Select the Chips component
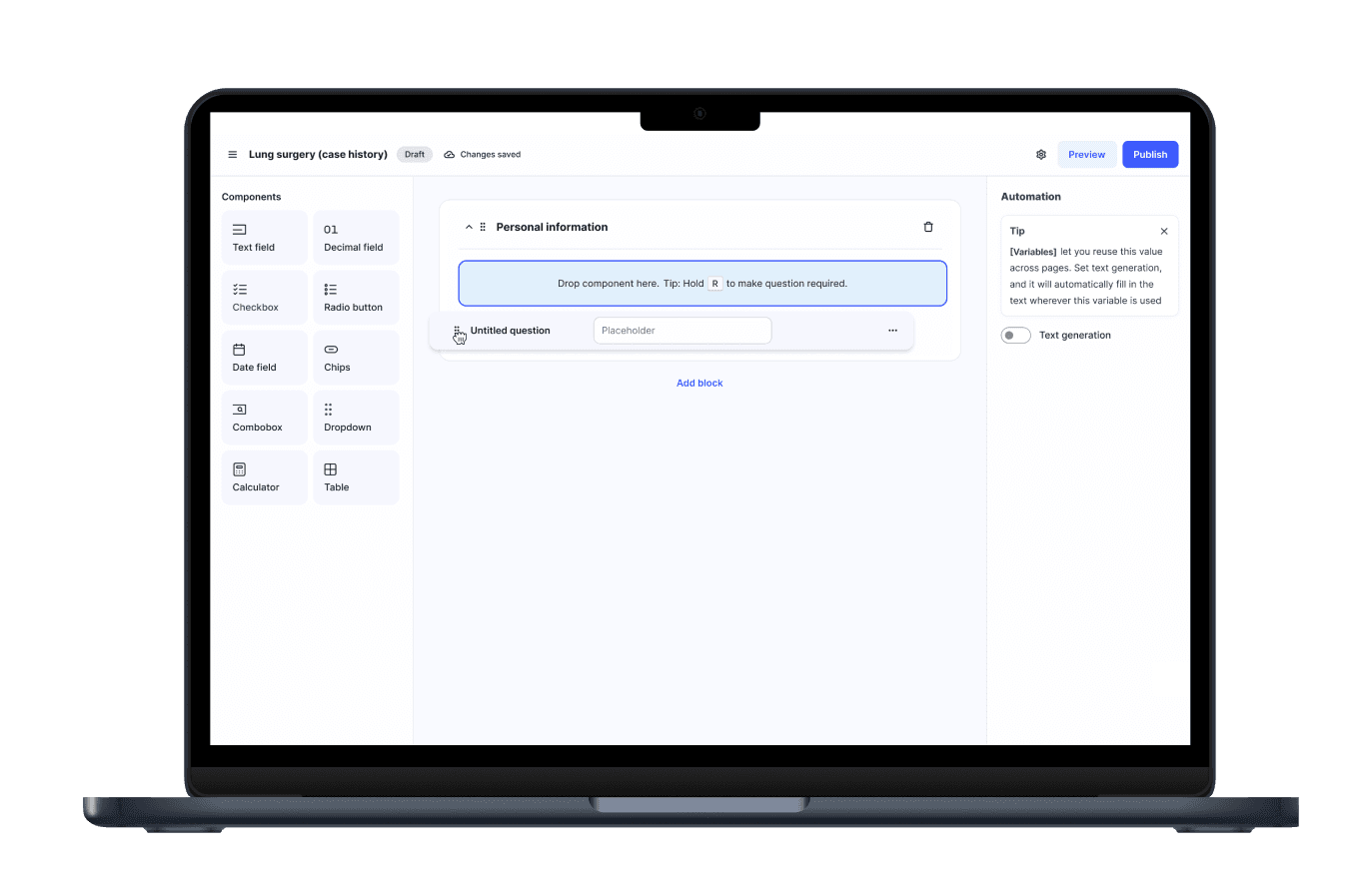 point(356,358)
